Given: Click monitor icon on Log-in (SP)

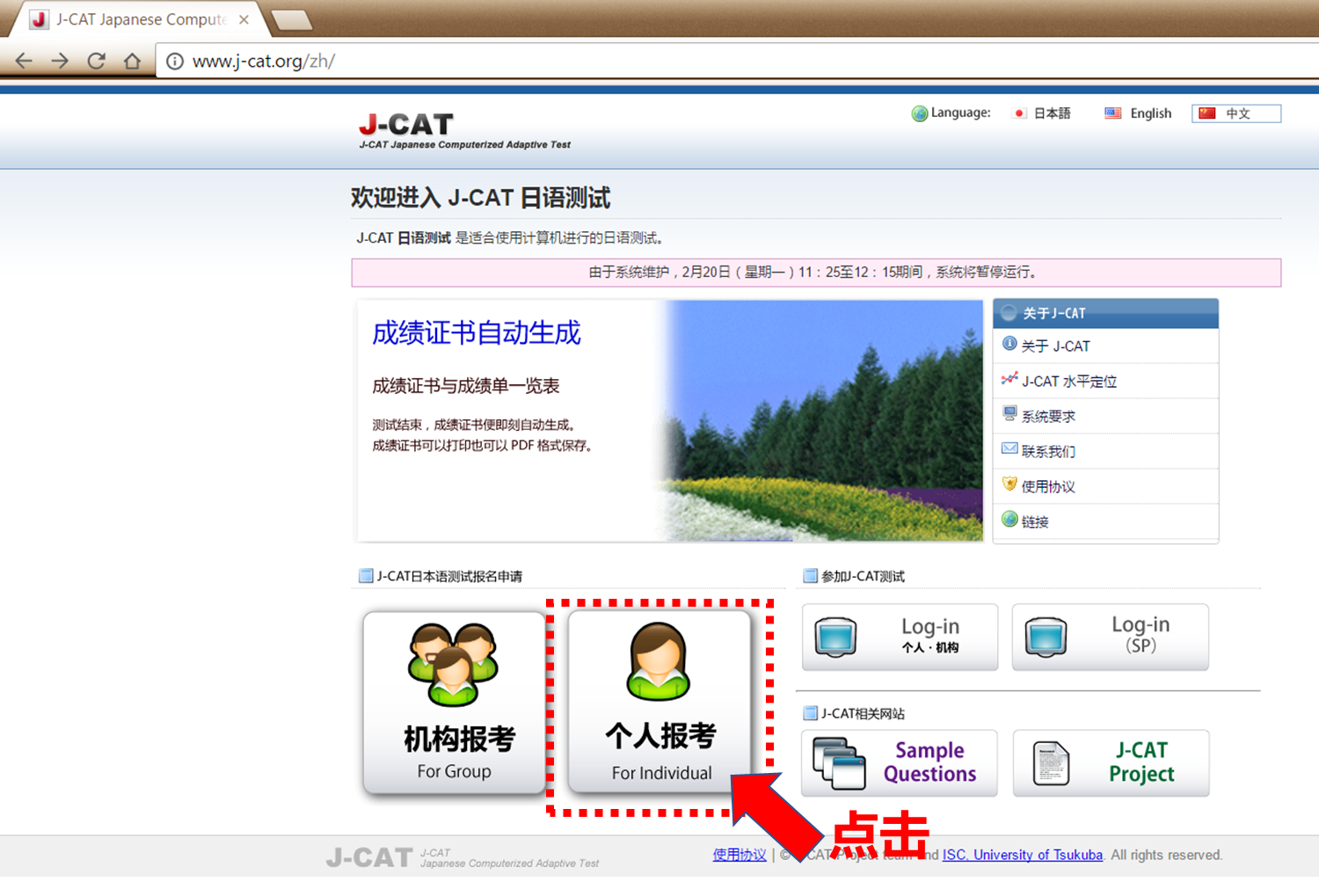Looking at the screenshot, I should tap(1046, 637).
